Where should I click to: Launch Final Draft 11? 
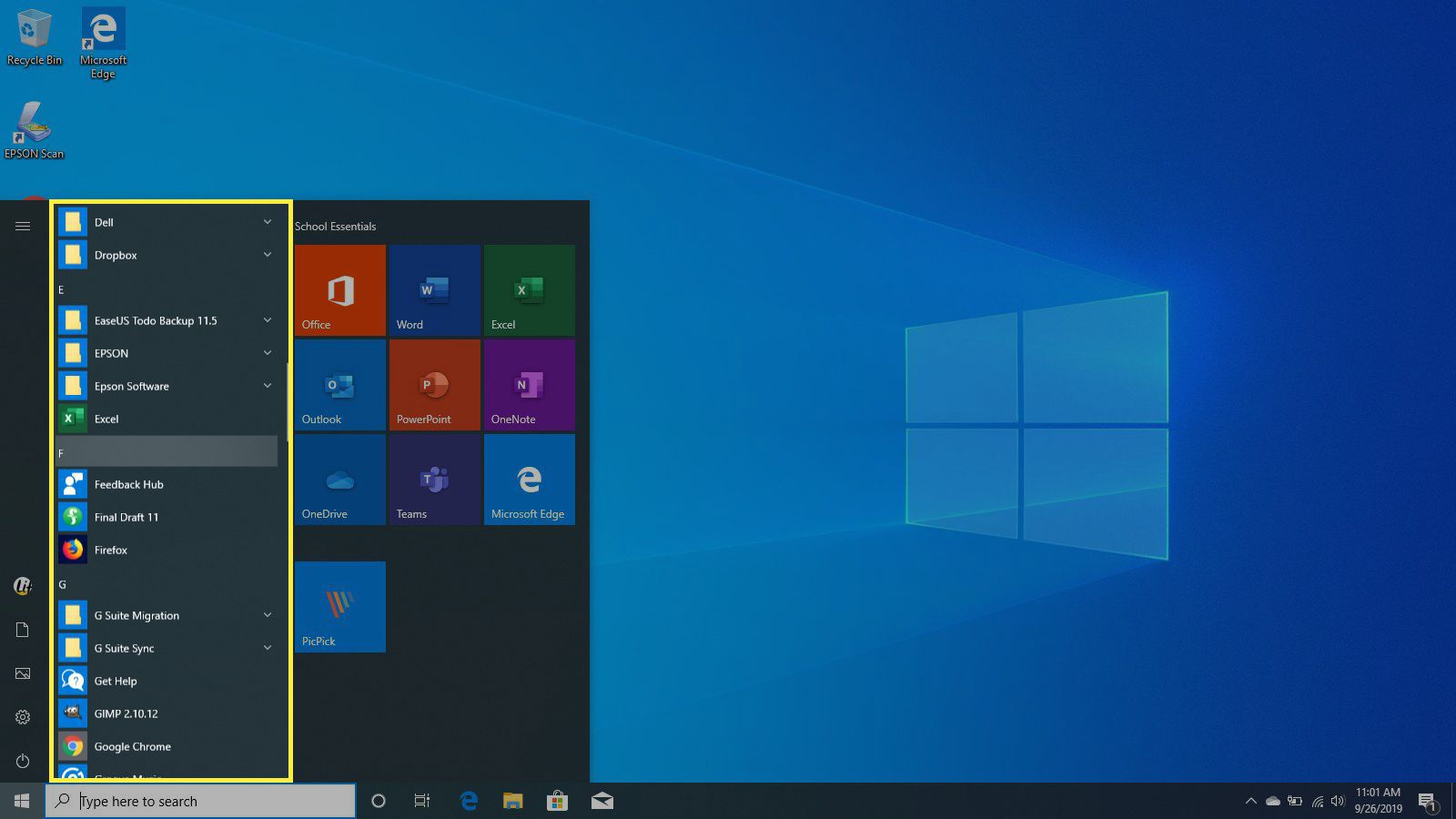pos(167,517)
